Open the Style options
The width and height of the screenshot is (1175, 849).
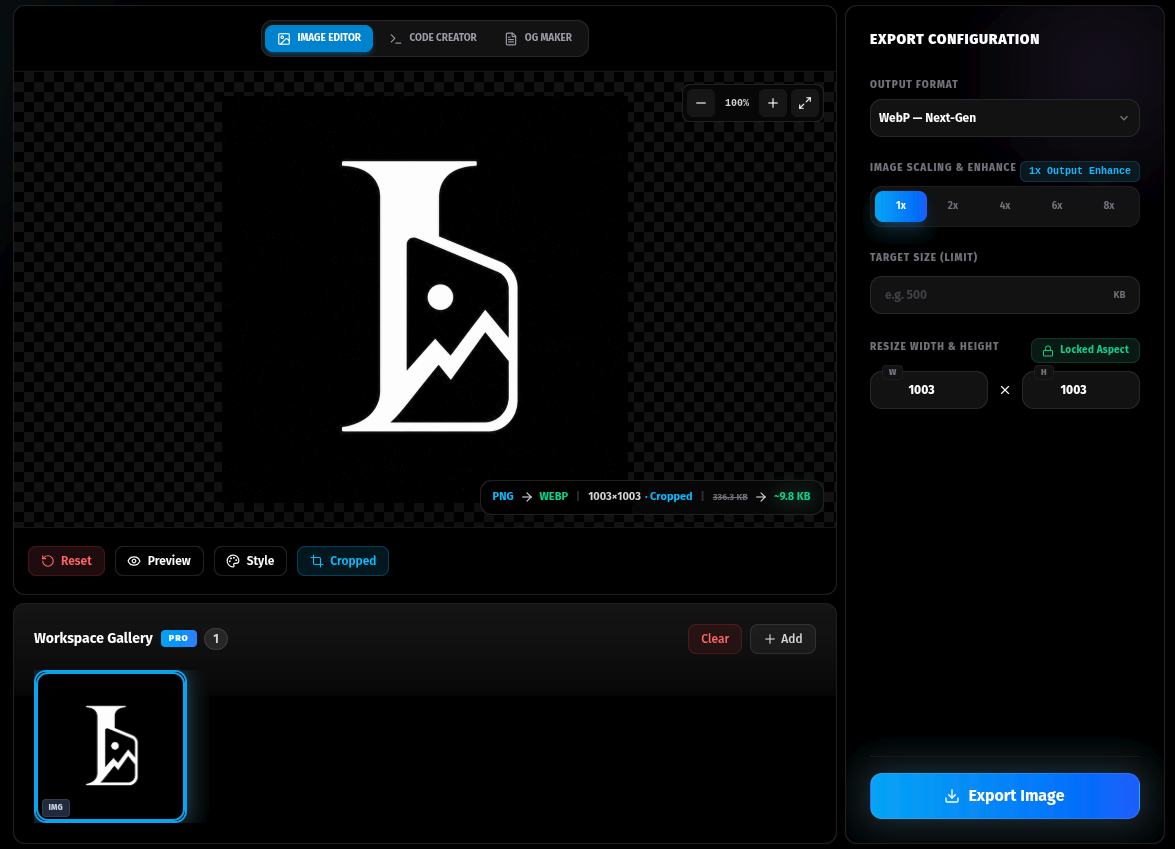pyautogui.click(x=250, y=561)
